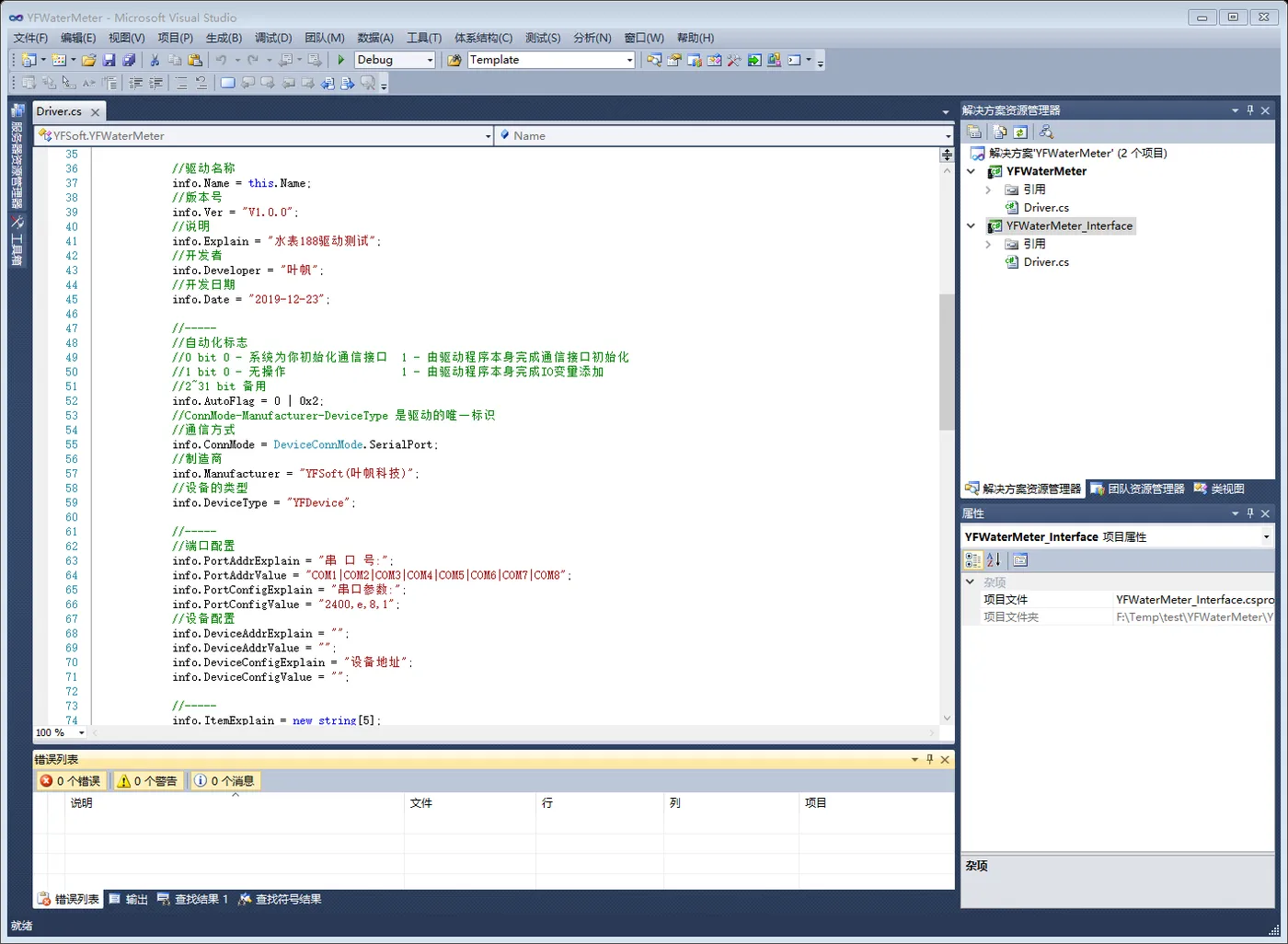
Task: Click the Increase Indent icon
Action: click(x=156, y=83)
